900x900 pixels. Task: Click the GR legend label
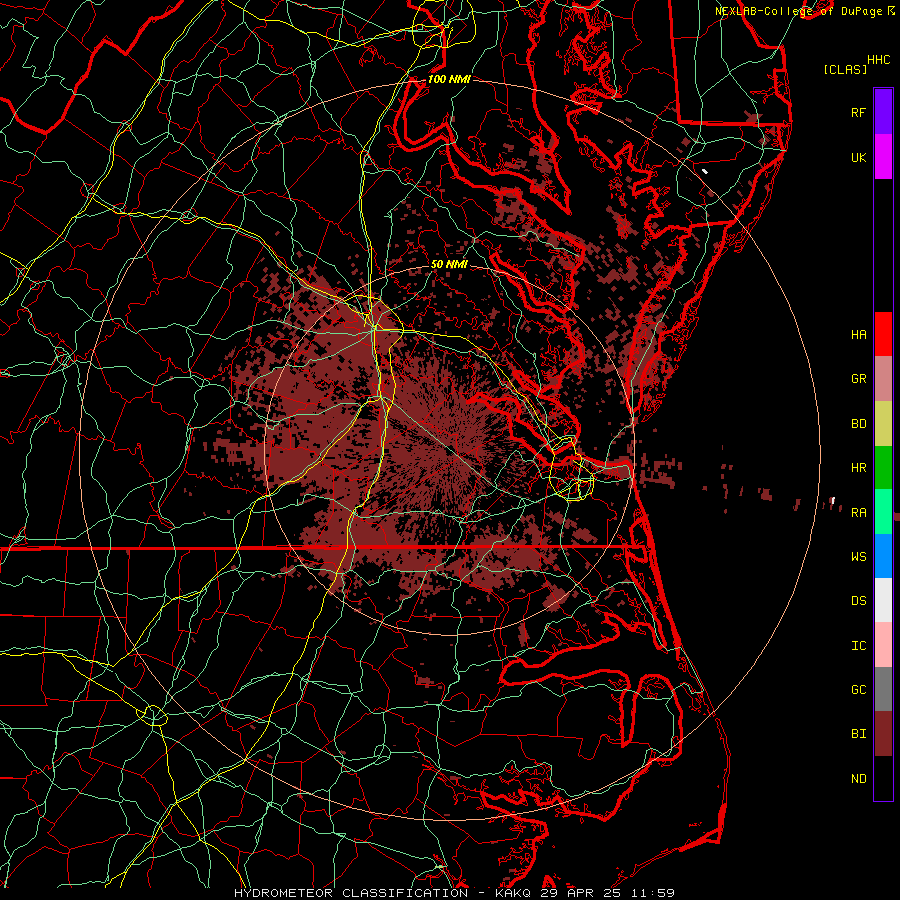click(x=858, y=379)
